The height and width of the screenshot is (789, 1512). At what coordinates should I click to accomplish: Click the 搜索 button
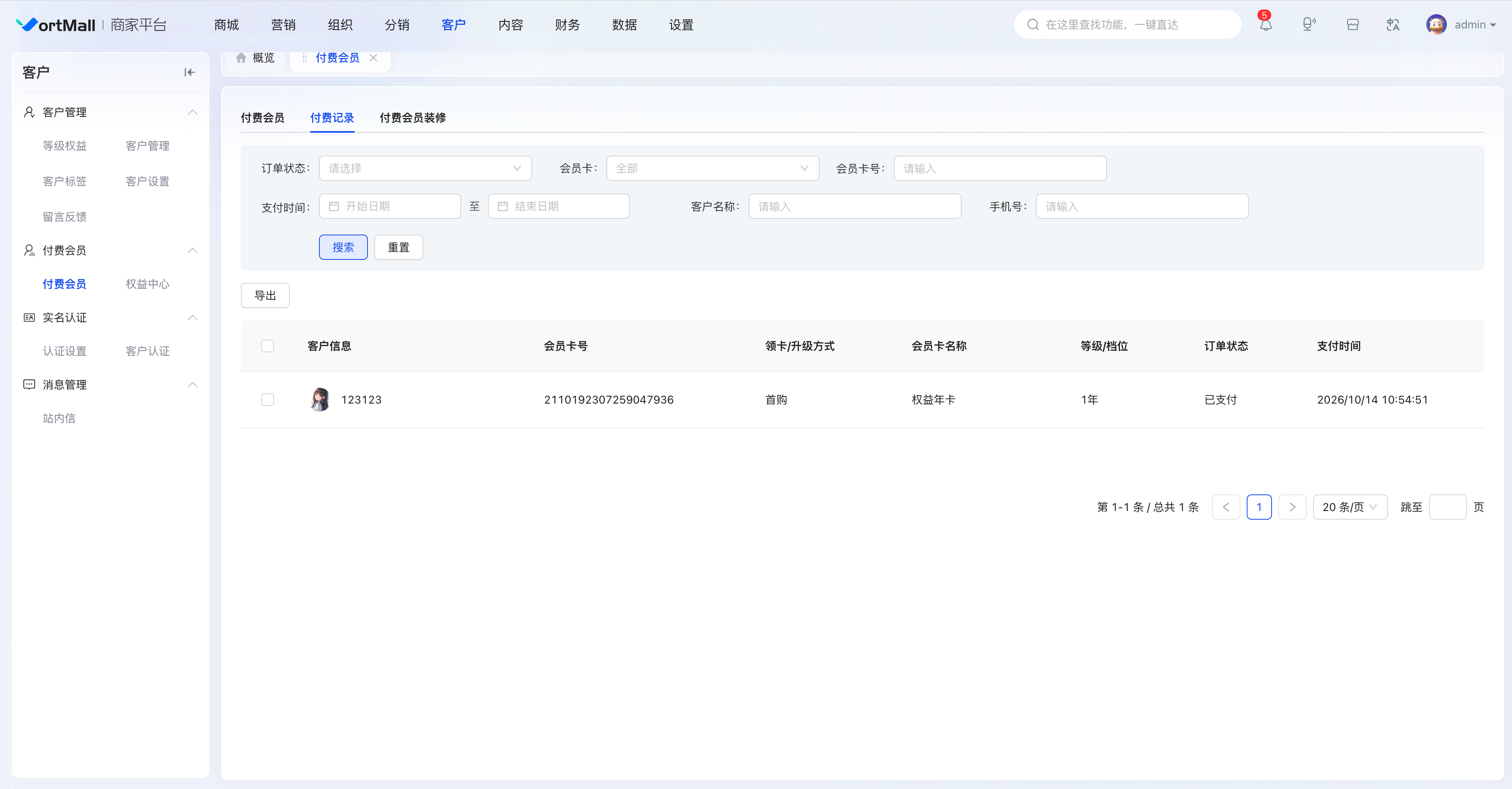coord(343,247)
